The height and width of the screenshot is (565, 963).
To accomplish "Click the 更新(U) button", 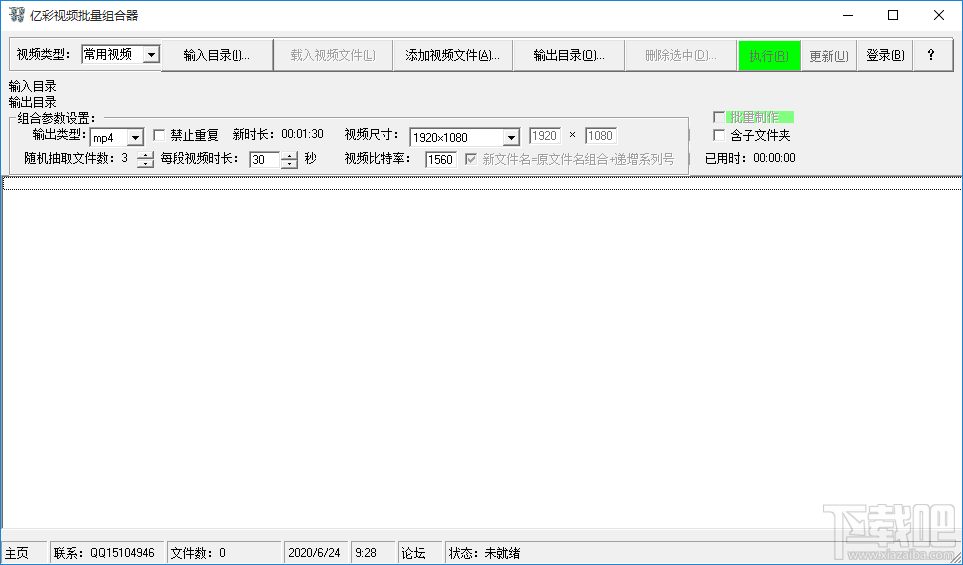I will [x=828, y=56].
